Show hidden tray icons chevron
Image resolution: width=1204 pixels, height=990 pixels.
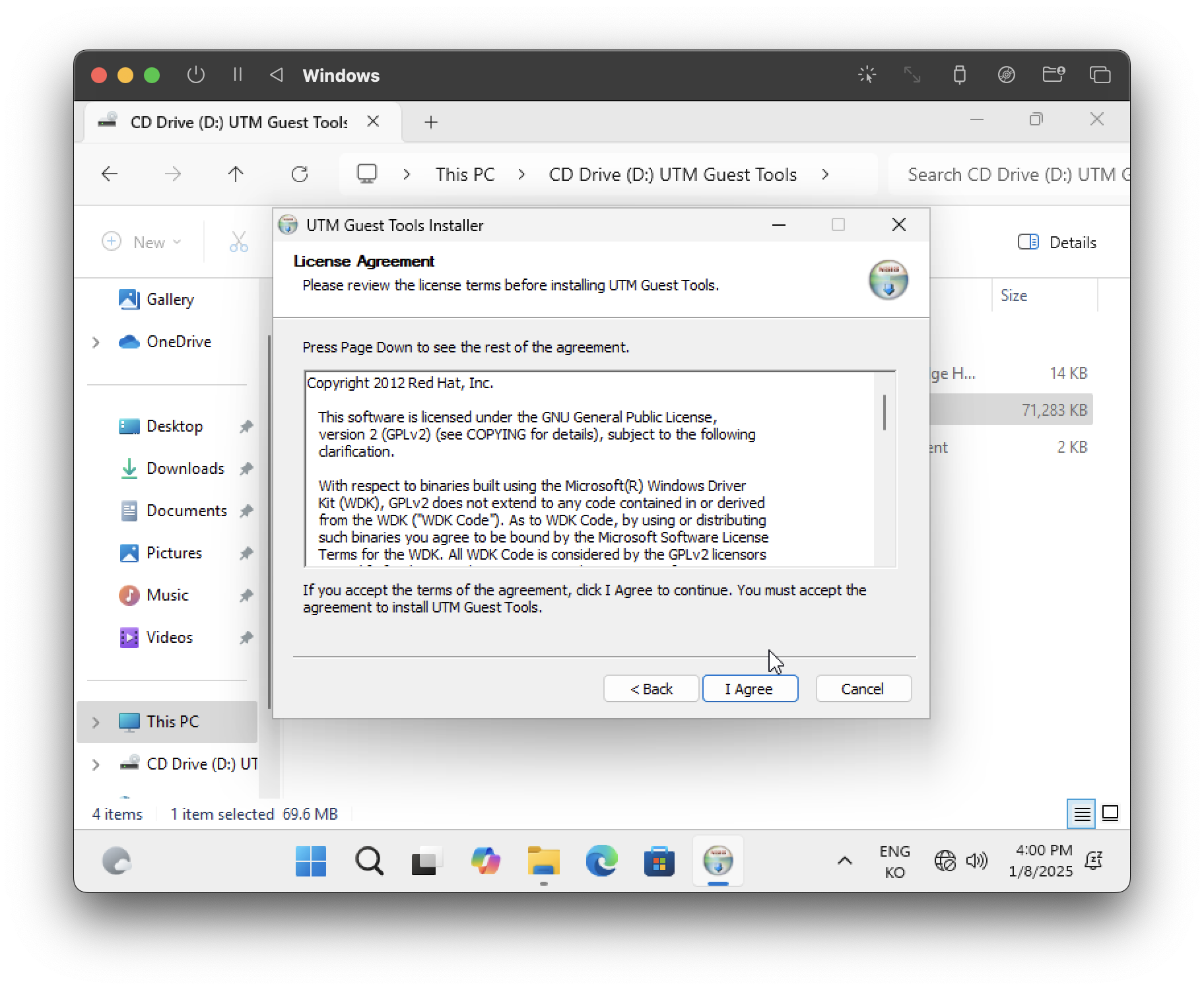844,861
